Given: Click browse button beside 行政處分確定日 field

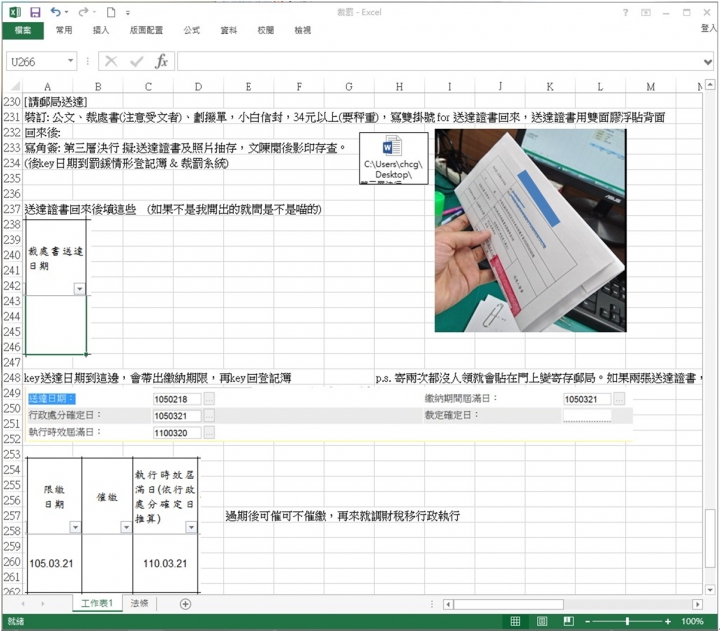Looking at the screenshot, I should click(209, 416).
